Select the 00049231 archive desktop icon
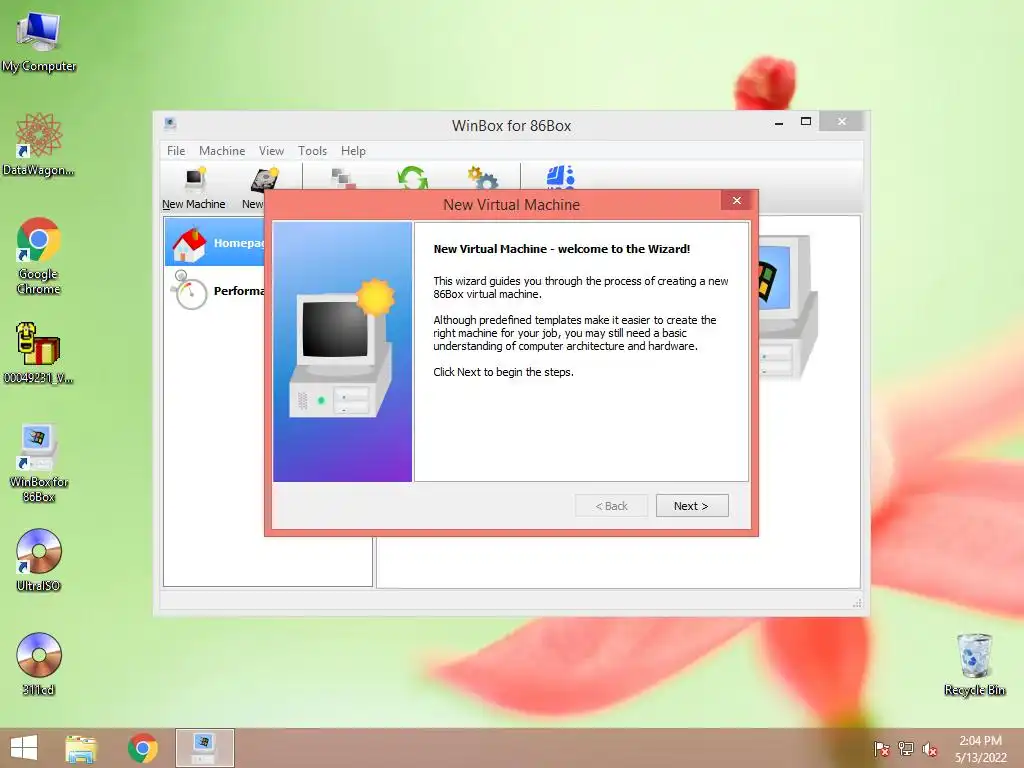This screenshot has width=1024, height=768. coord(39,353)
